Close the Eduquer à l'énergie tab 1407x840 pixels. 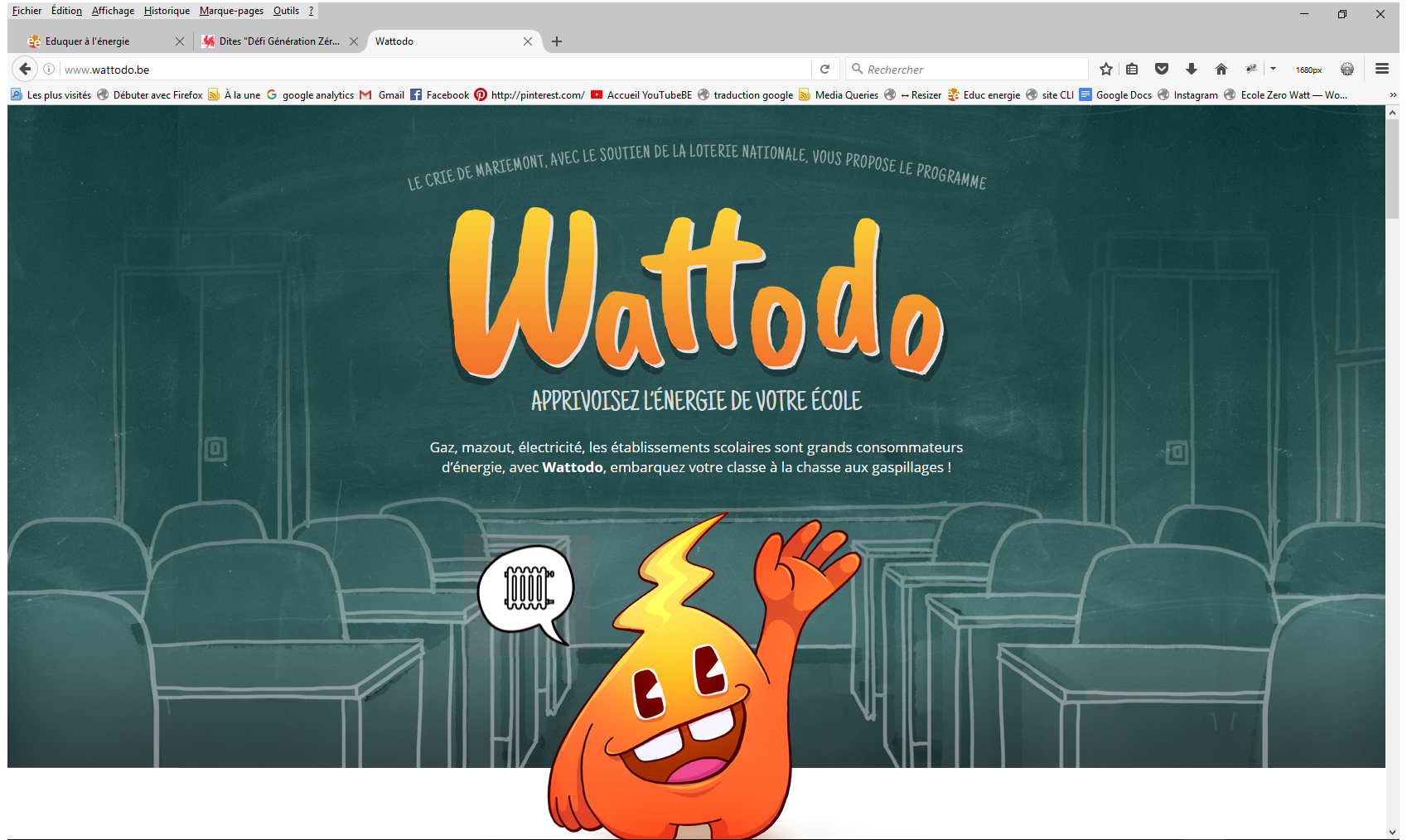pyautogui.click(x=180, y=41)
